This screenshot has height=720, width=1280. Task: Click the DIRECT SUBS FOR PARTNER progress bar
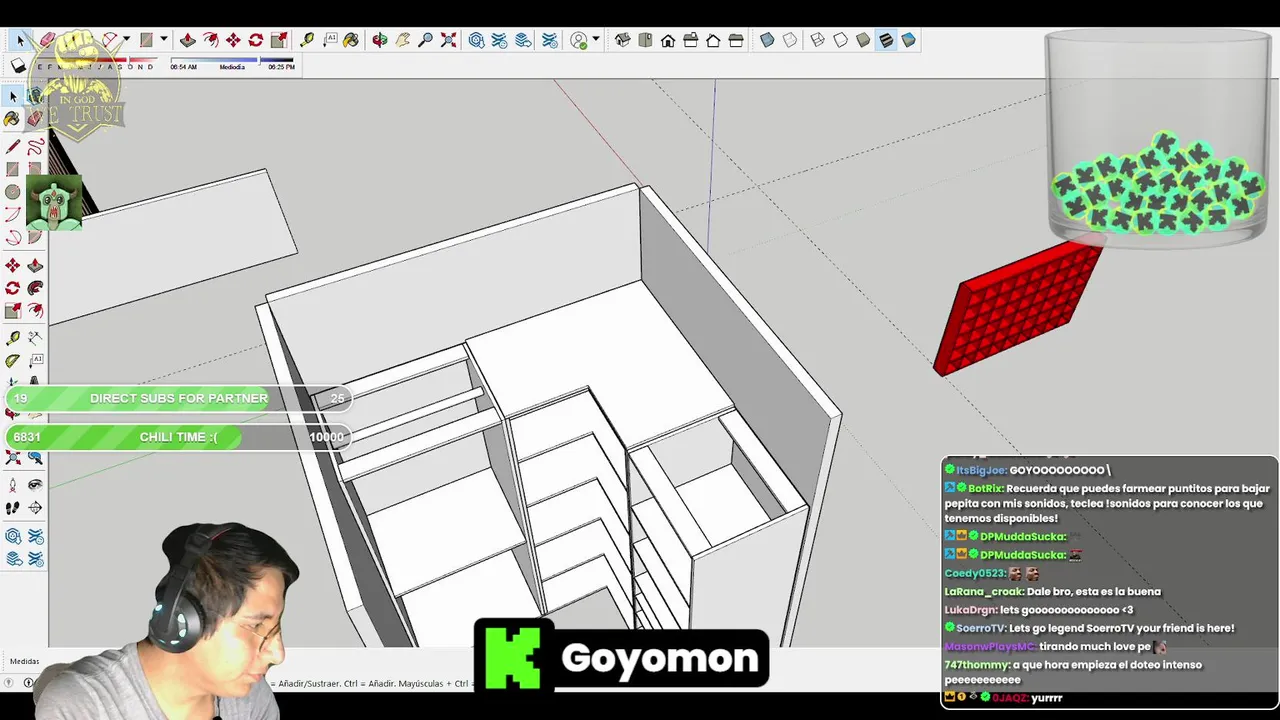pos(178,398)
